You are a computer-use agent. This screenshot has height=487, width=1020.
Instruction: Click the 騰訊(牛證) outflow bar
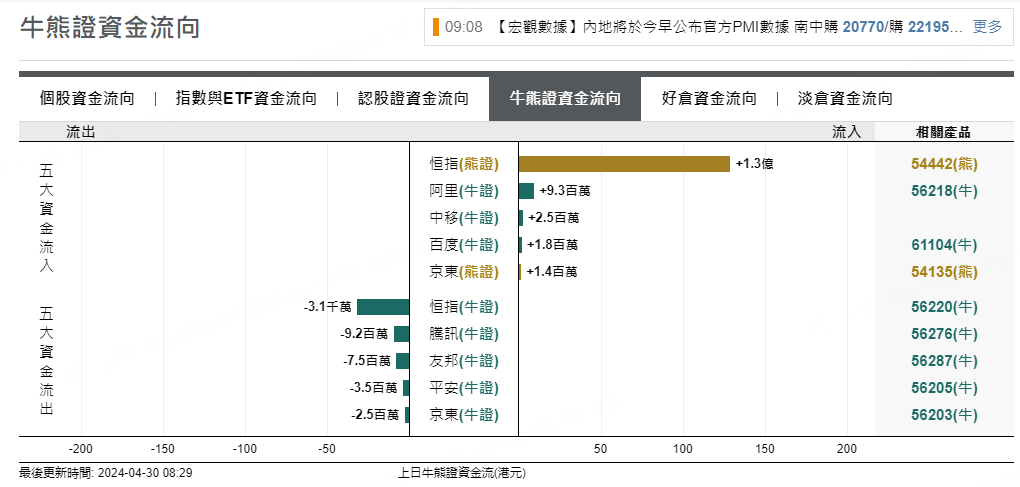click(x=401, y=334)
